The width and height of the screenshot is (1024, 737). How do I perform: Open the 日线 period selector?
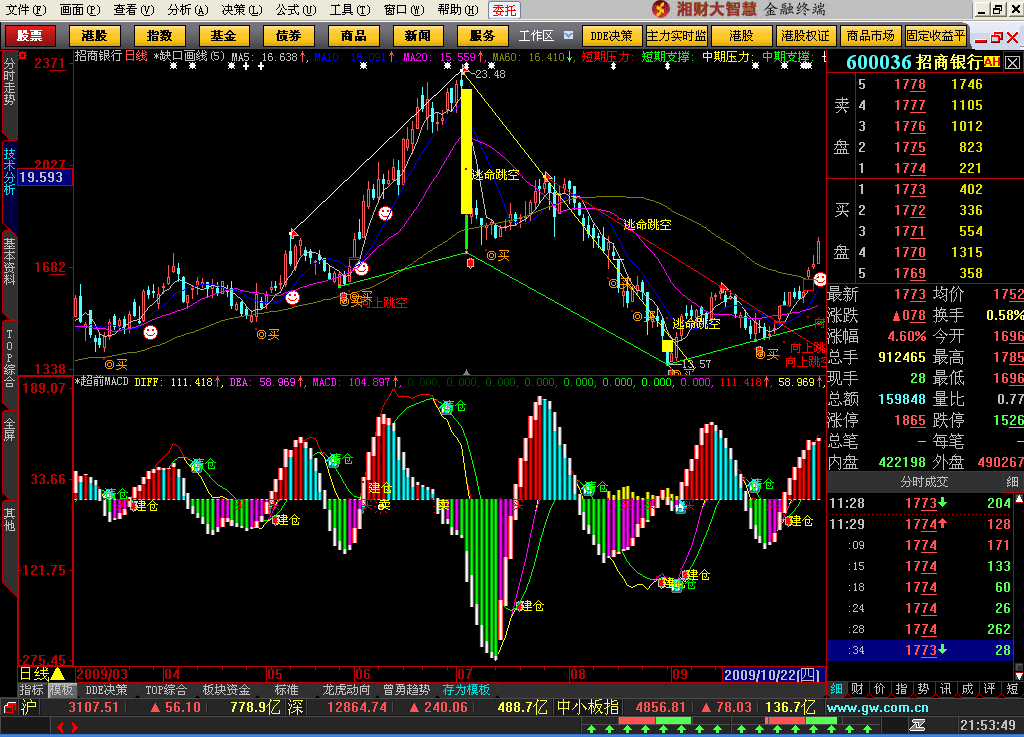42,674
